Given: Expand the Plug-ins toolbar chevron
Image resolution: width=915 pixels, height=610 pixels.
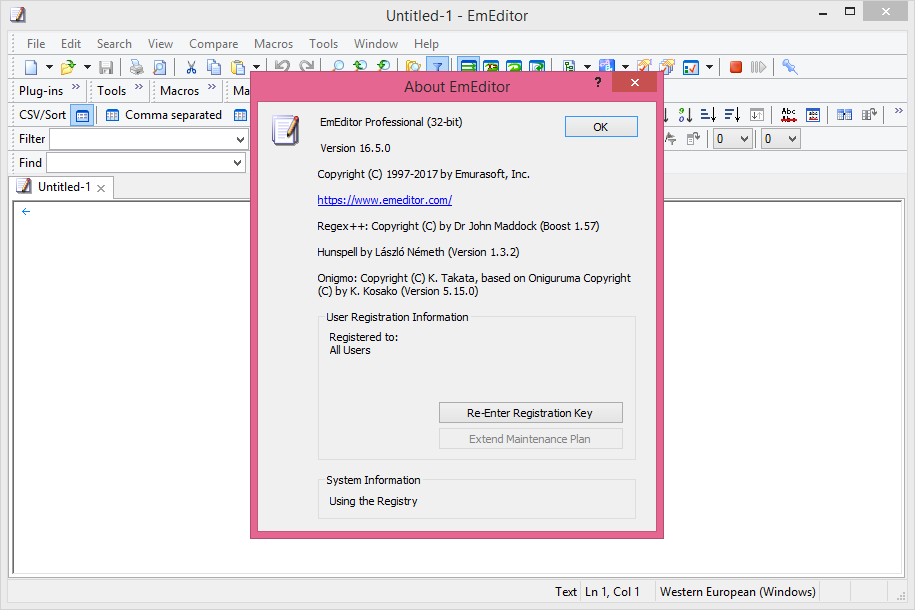Looking at the screenshot, I should coord(76,86).
